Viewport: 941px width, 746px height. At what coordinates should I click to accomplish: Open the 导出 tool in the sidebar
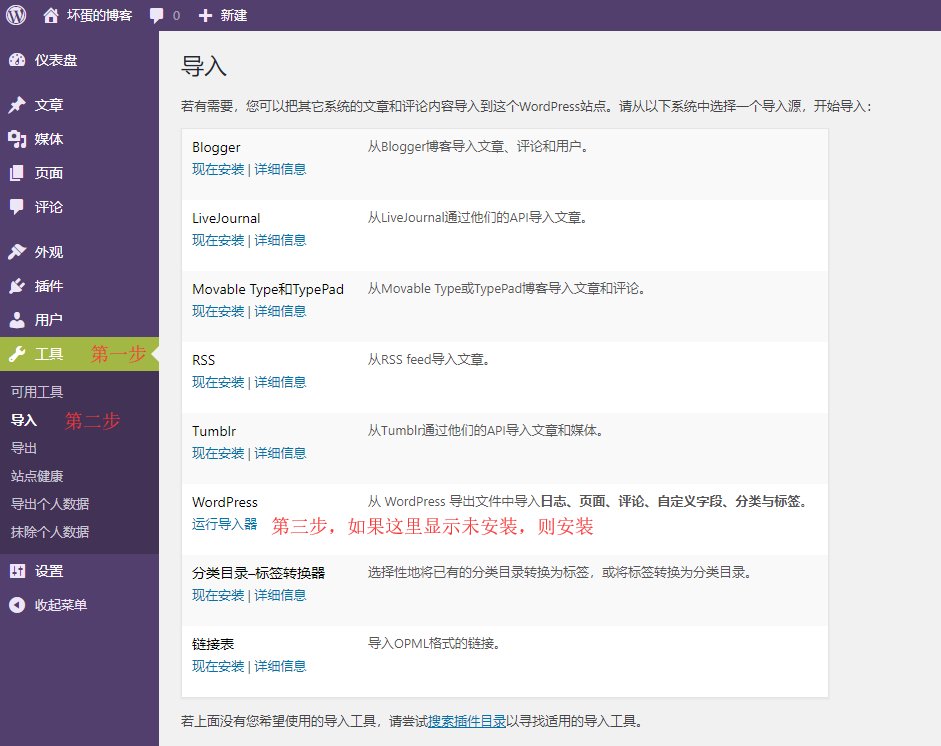[23, 448]
